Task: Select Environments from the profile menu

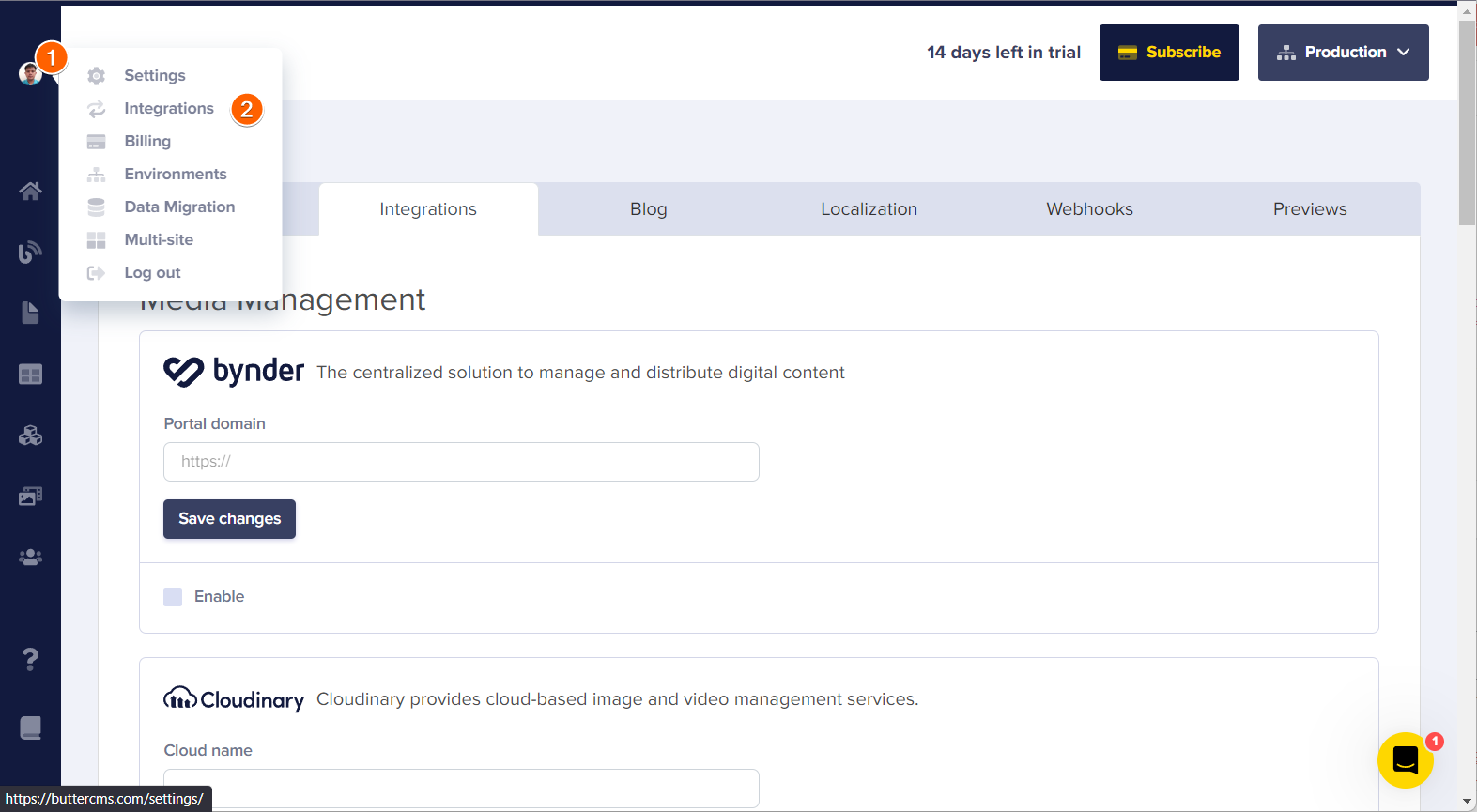Action: (176, 174)
